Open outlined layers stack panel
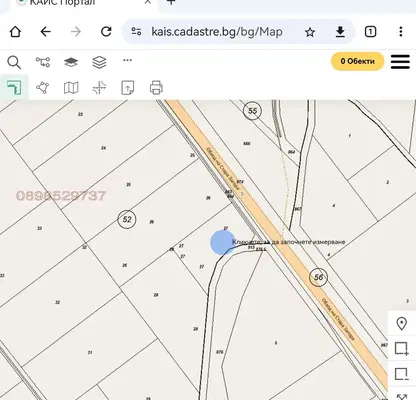 click(x=99, y=62)
